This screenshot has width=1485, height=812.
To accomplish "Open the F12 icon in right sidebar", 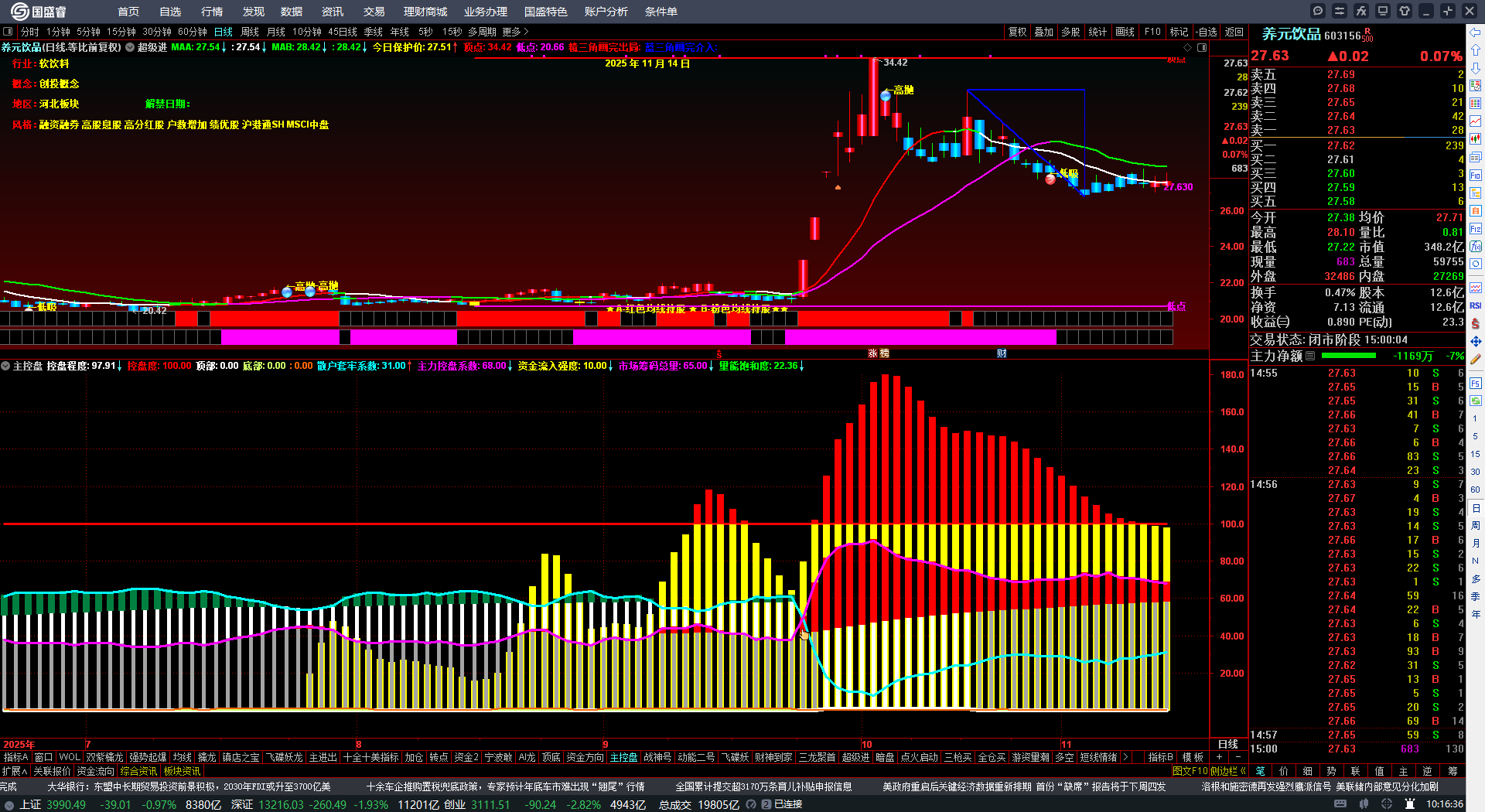I will (1476, 229).
